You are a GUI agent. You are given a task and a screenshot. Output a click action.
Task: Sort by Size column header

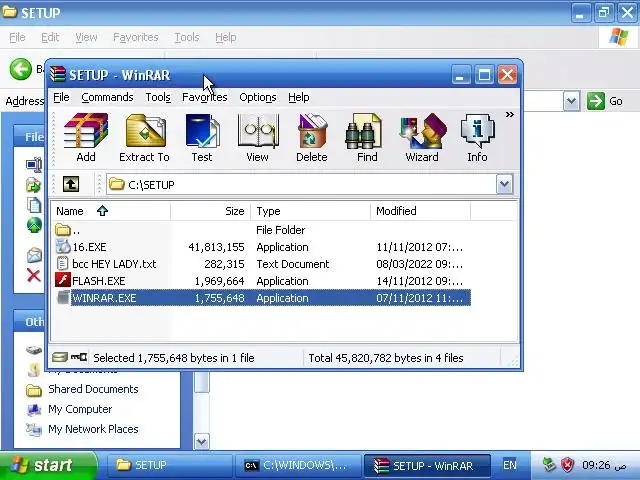[x=211, y=211]
